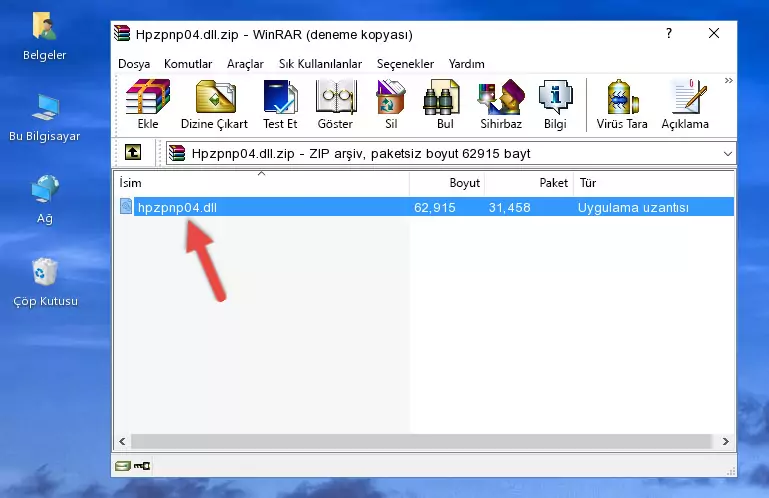Open the Açıklama comment tool

point(685,105)
